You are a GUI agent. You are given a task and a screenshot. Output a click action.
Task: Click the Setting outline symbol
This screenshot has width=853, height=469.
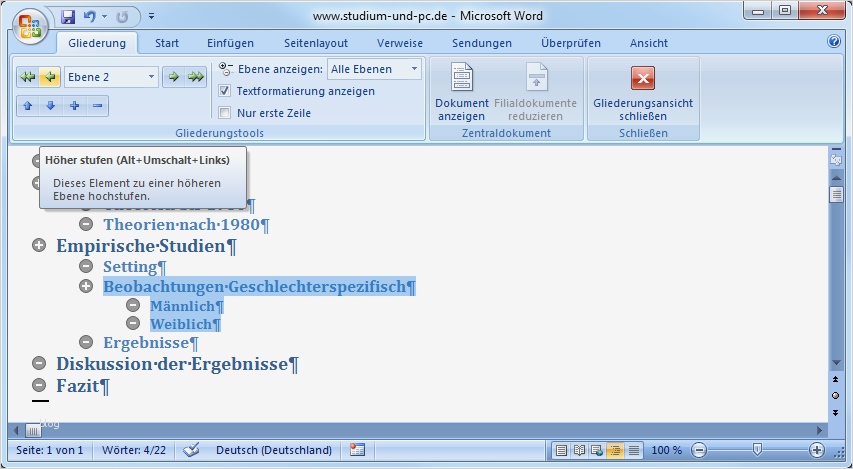click(x=86, y=266)
